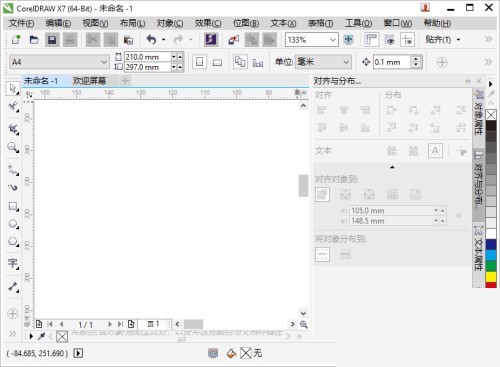Viewport: 500px width, 367px height.
Task: Click the New document icon
Action: coord(16,40)
